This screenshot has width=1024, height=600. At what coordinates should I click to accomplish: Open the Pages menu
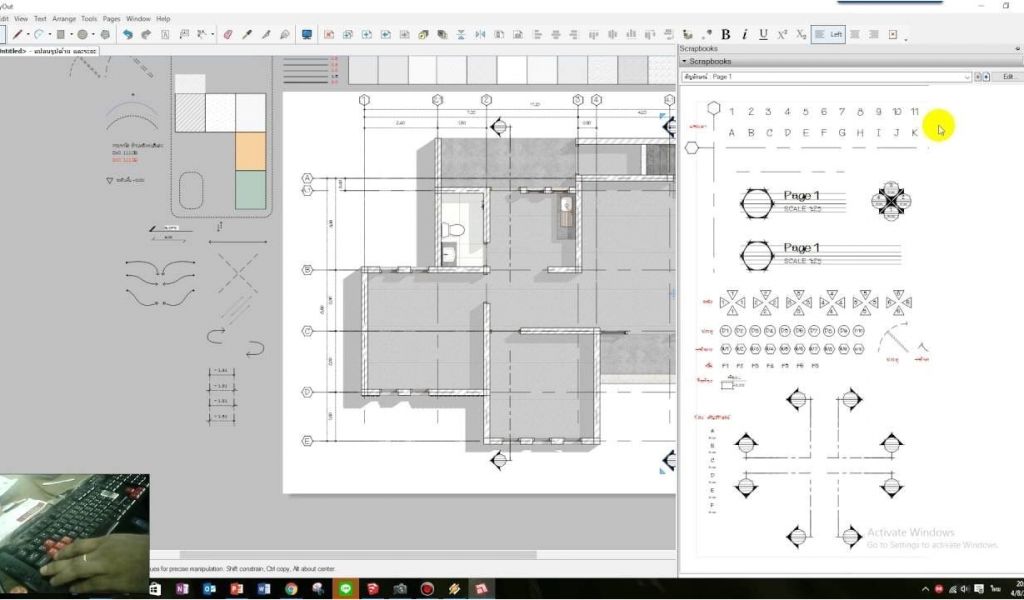pos(112,18)
